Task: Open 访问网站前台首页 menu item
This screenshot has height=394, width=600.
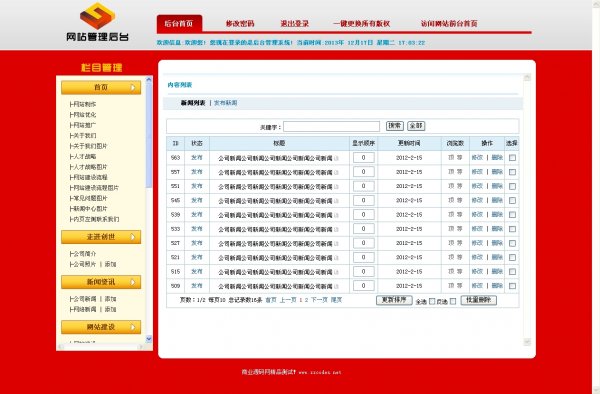Action: 449,23
